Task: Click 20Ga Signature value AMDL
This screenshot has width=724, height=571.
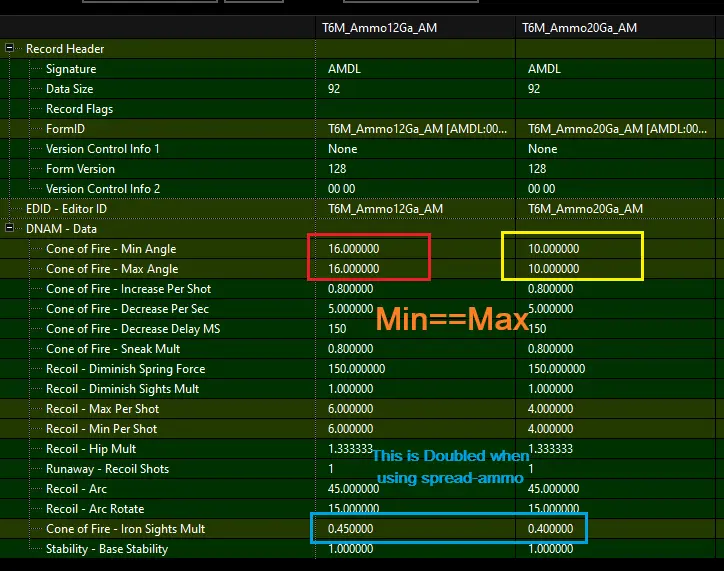Action: [x=544, y=69]
